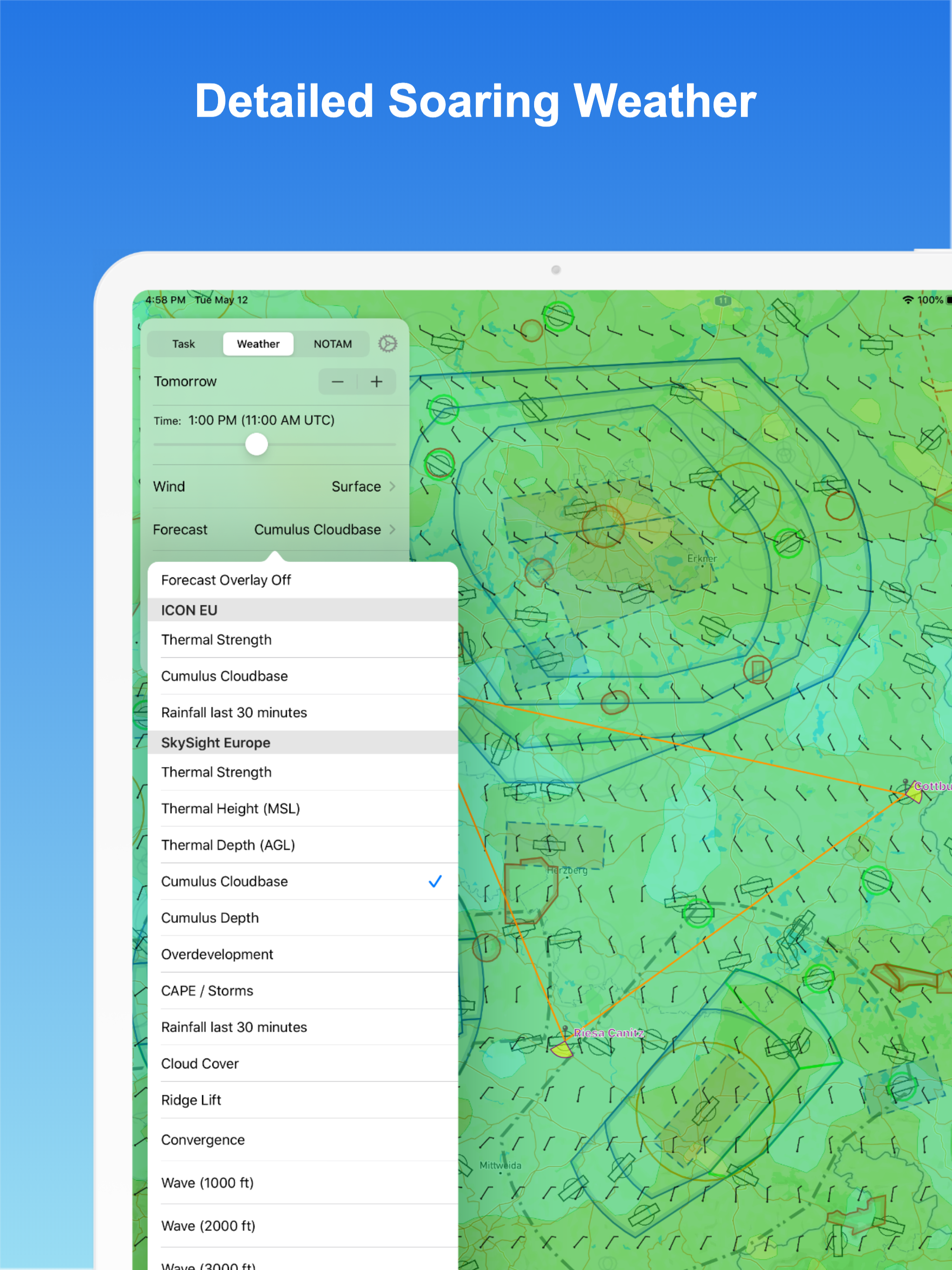Select the Overdevelopment forecast
Viewport: 952px width, 1270px height.
[x=217, y=954]
